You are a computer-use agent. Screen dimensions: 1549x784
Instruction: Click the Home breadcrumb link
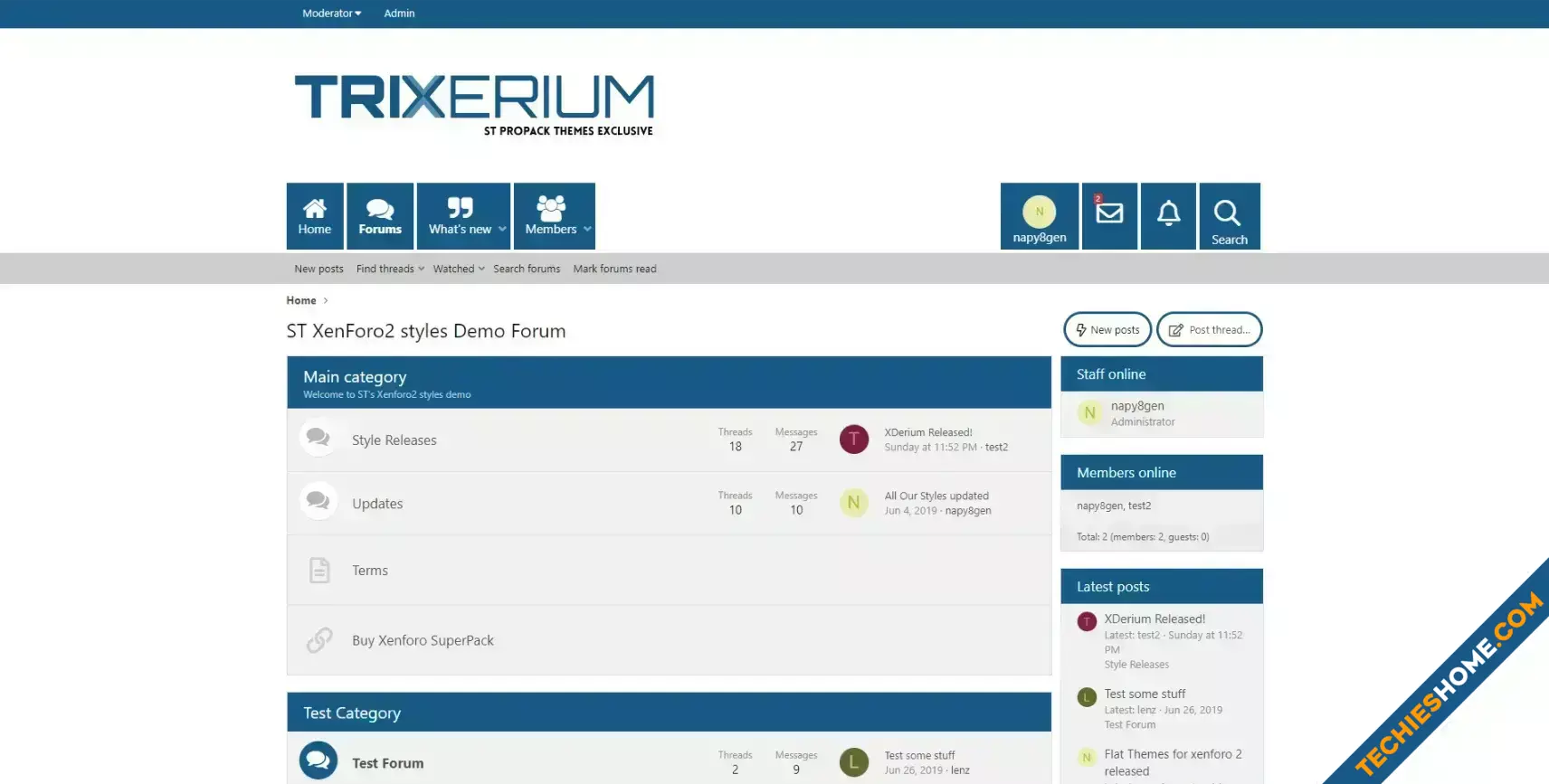(x=301, y=300)
